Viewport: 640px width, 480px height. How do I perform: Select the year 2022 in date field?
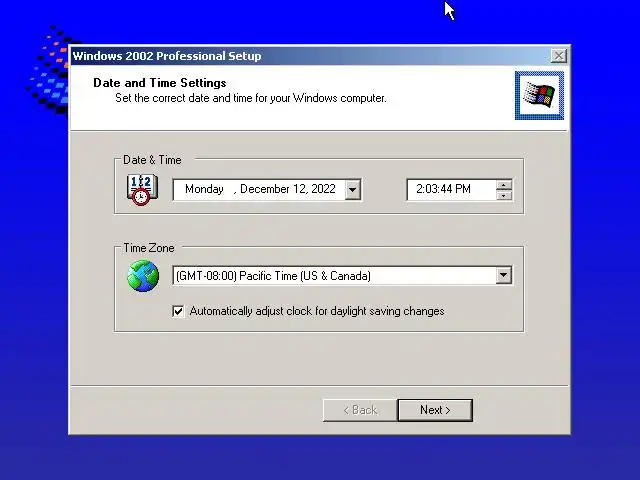point(323,189)
